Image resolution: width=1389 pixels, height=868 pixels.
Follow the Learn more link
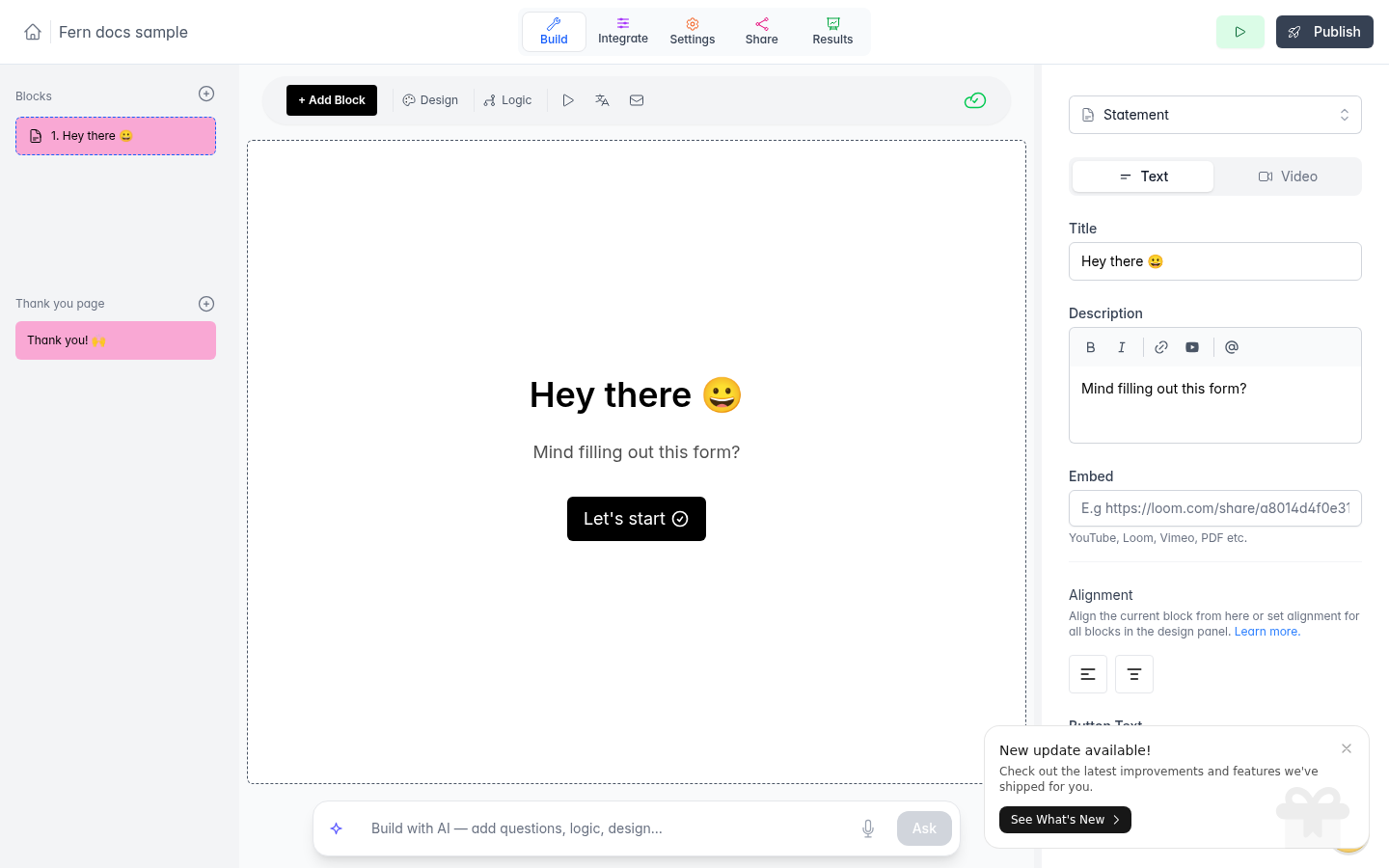click(x=1266, y=632)
